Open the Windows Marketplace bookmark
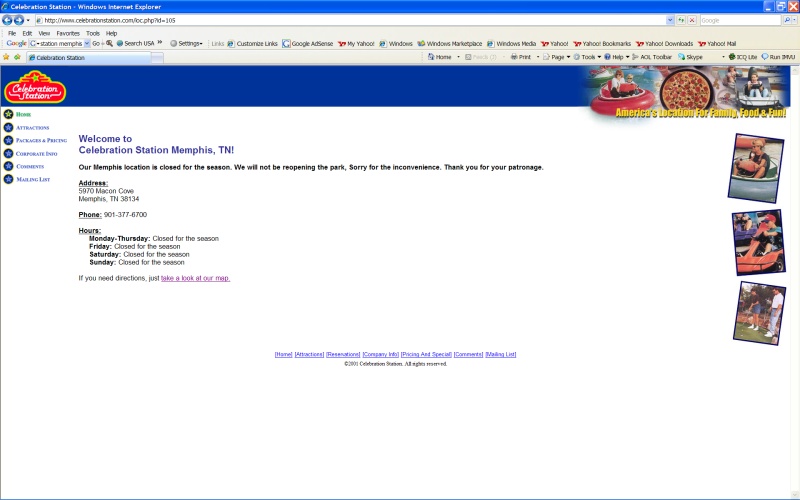 tap(449, 43)
